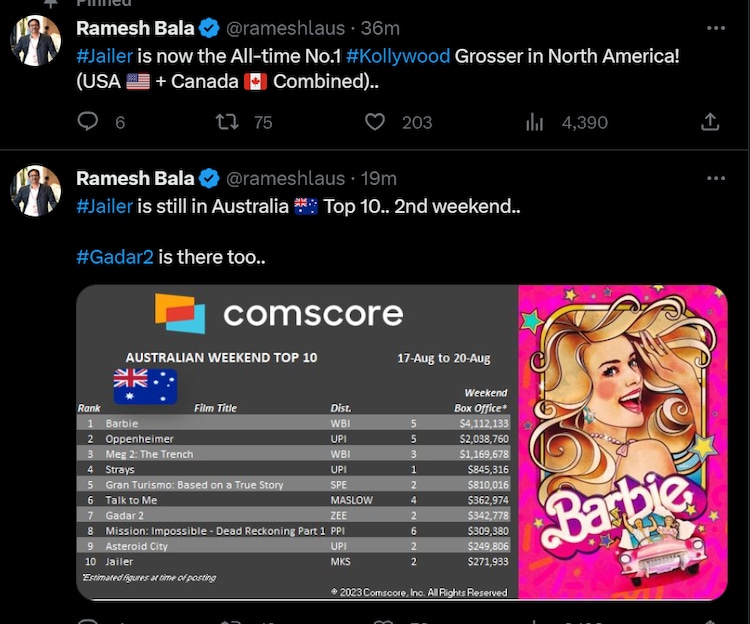Open the #Kollywood hashtag link
Screen dimensions: 750x624
398,56
